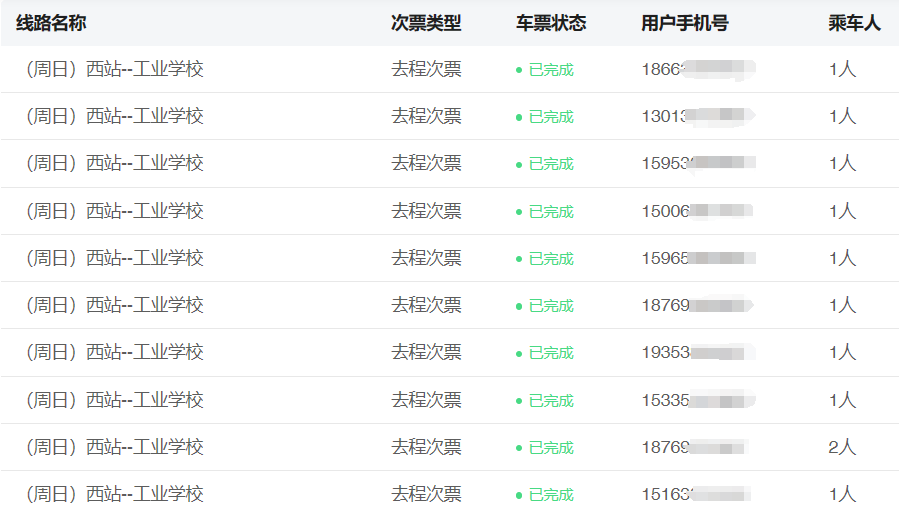Select the 乘车人 column header
Image resolution: width=899 pixels, height=516 pixels.
click(x=854, y=23)
